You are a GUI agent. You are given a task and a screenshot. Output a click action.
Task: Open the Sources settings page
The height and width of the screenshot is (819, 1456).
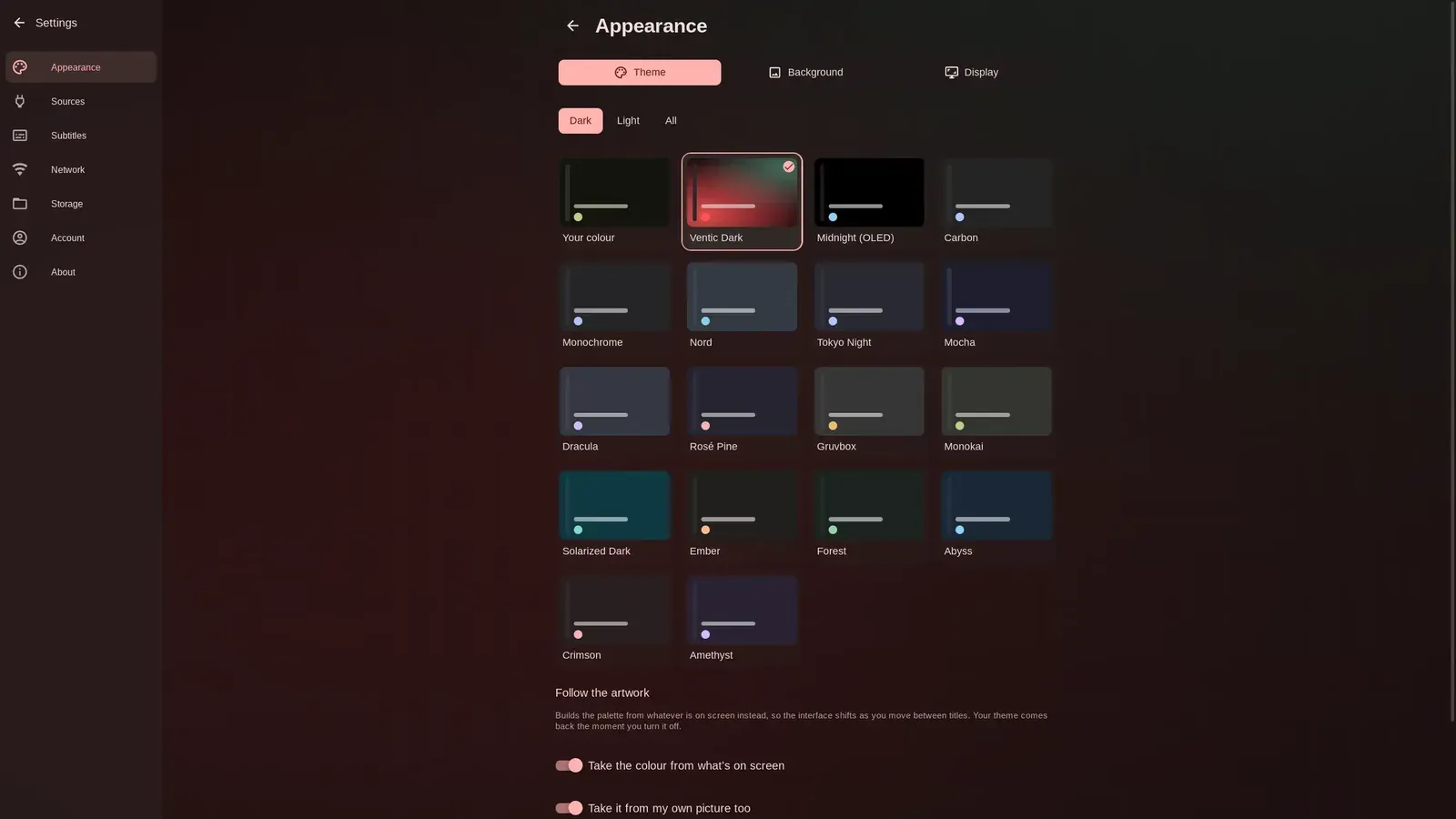click(x=81, y=101)
